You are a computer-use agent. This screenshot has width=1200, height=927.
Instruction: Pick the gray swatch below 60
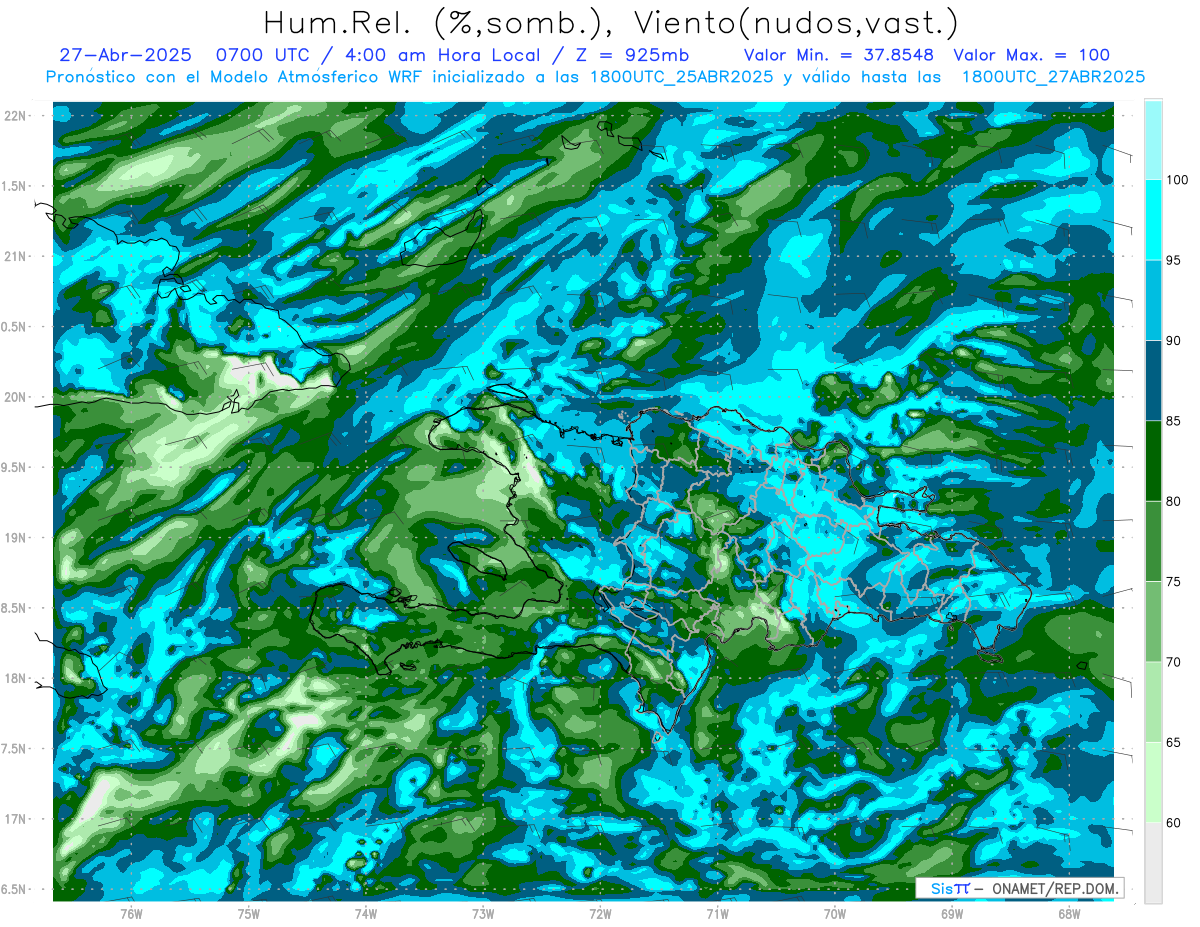click(x=1153, y=863)
